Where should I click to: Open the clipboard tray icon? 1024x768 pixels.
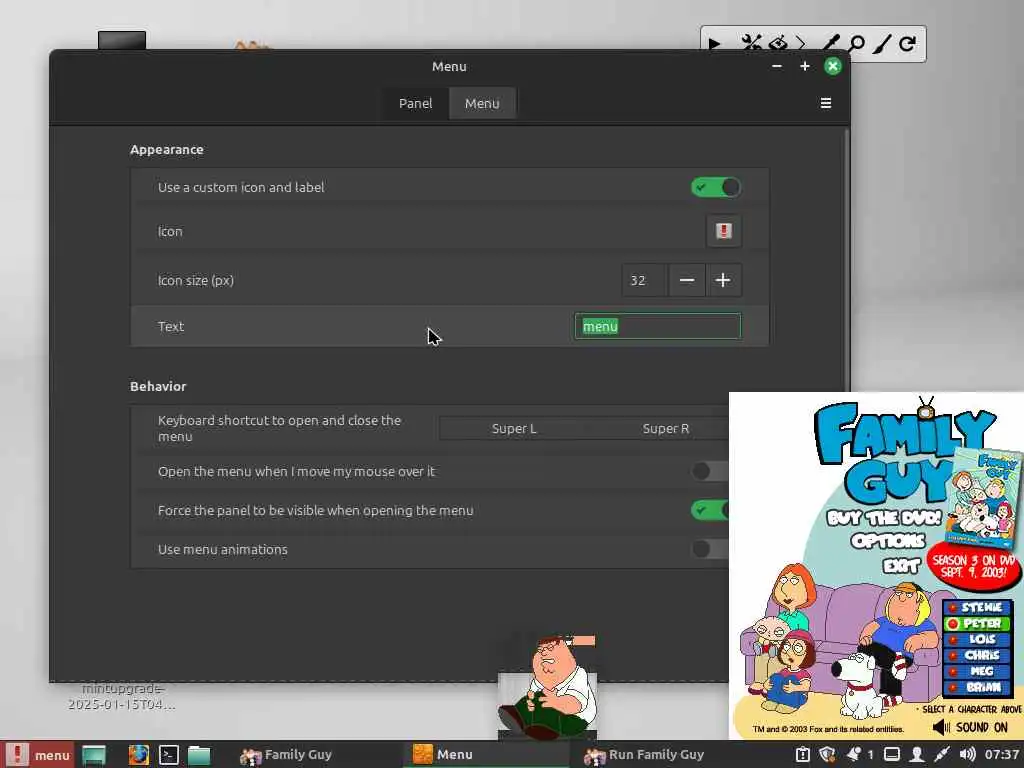[803, 755]
